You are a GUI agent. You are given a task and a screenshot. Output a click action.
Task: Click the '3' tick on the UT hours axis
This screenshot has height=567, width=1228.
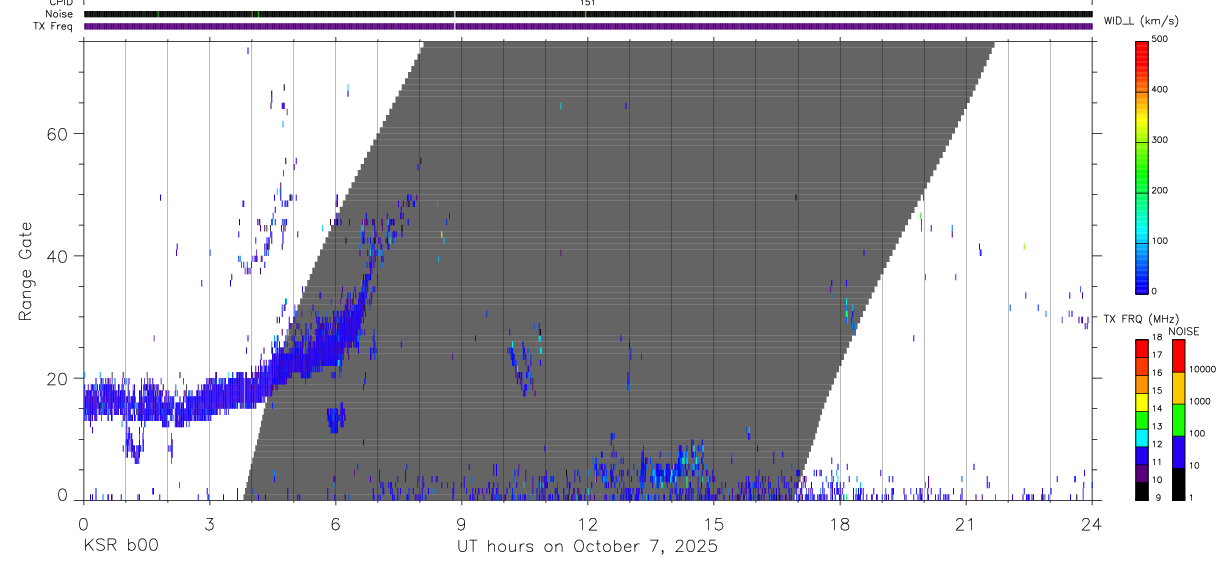(209, 525)
